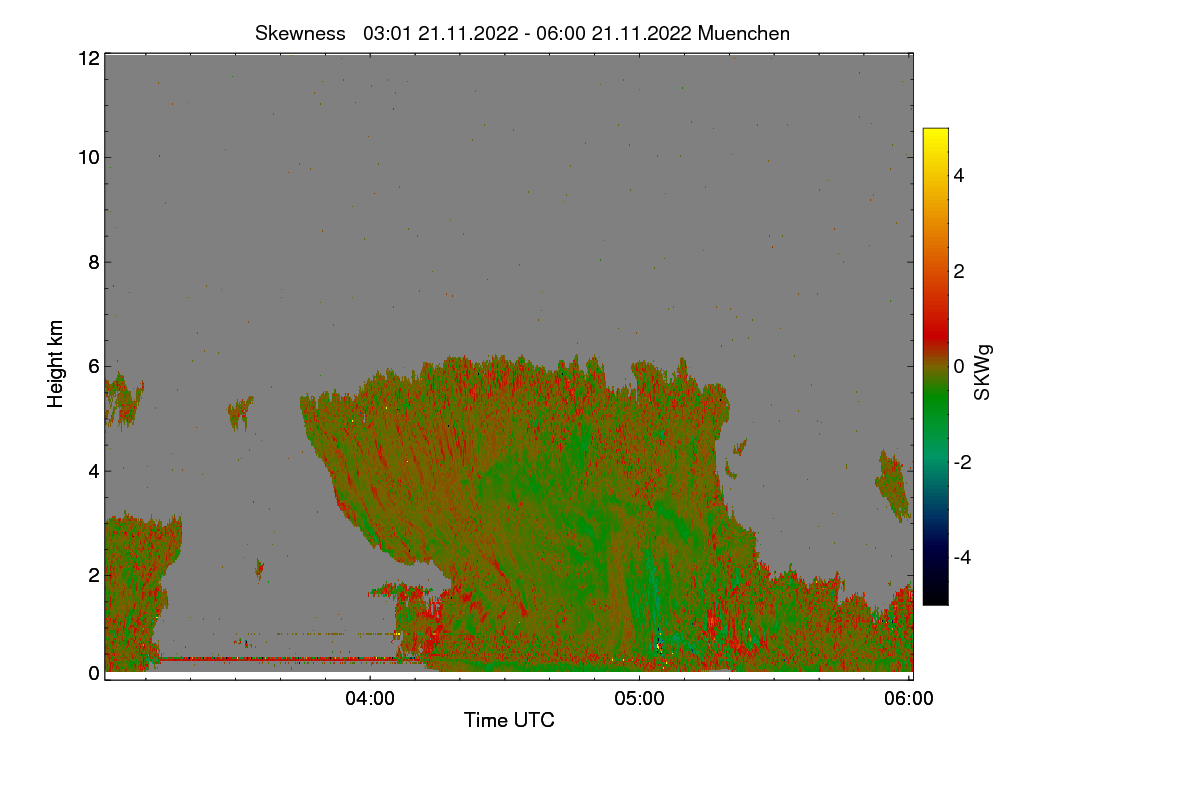Click the colorbar label 'SKWg'

(x=983, y=372)
